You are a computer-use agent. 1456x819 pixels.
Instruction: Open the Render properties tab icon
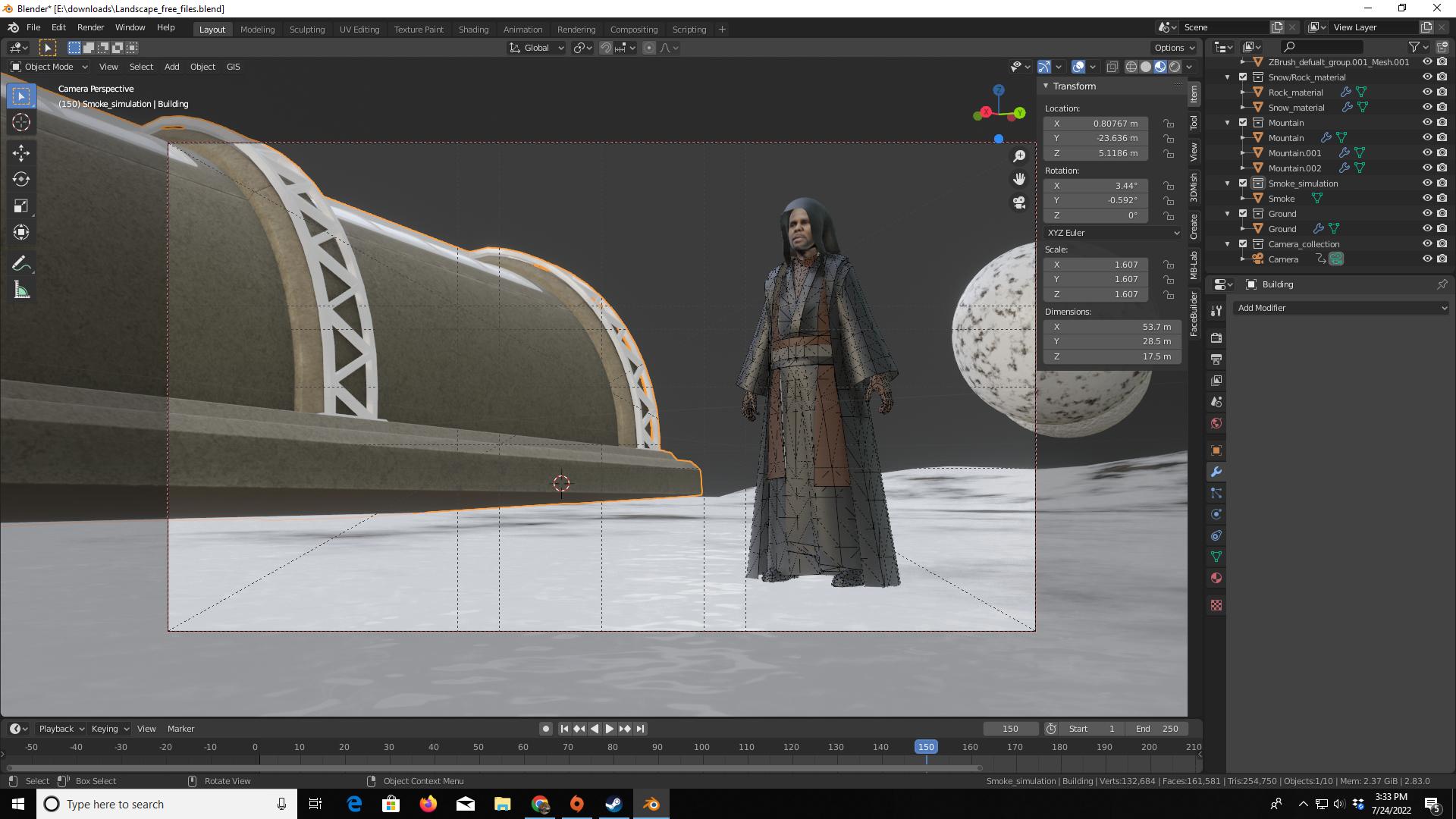pyautogui.click(x=1216, y=337)
